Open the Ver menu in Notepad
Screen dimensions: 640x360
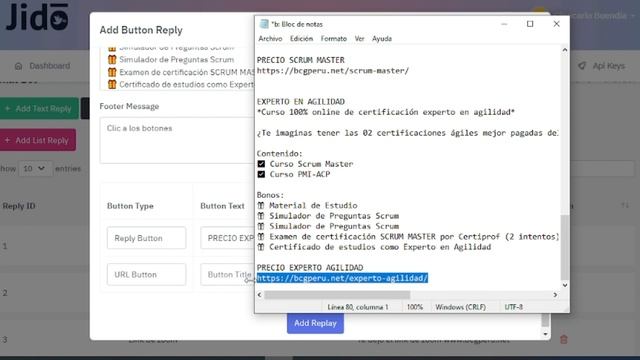(x=359, y=39)
